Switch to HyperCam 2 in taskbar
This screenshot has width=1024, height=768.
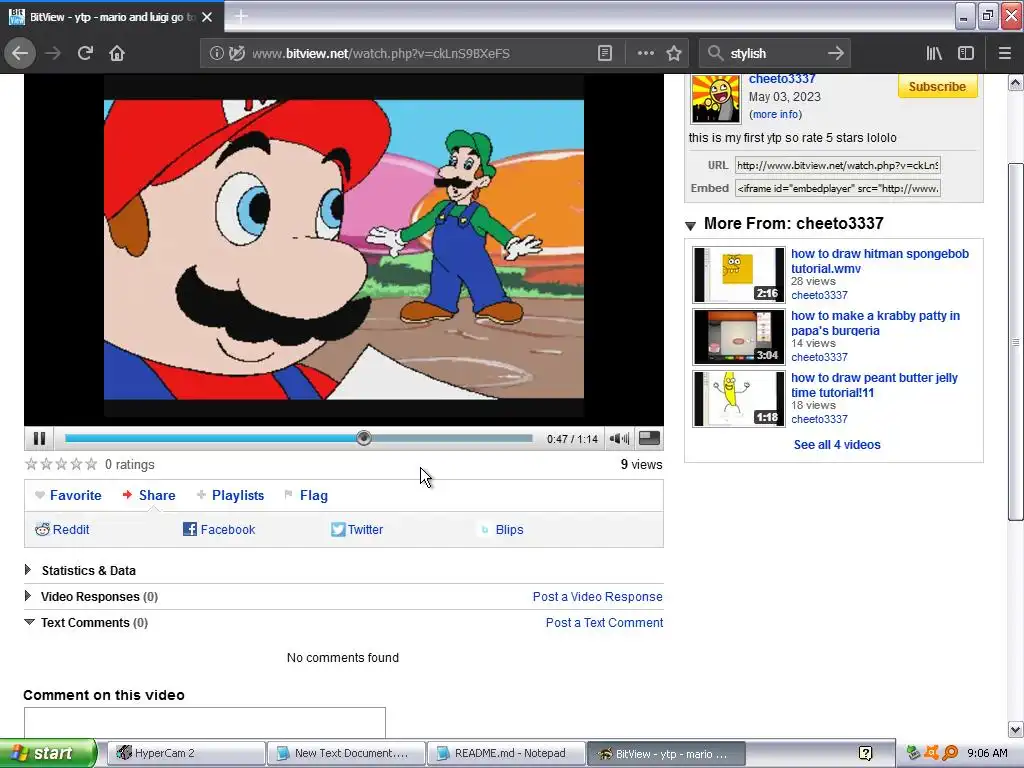click(185, 753)
